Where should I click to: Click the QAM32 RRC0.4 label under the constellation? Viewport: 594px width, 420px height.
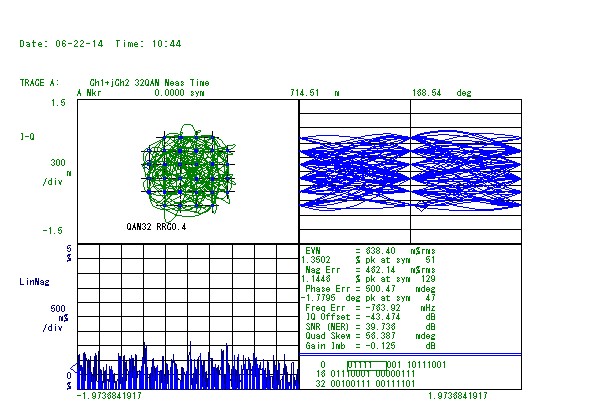tap(156, 227)
